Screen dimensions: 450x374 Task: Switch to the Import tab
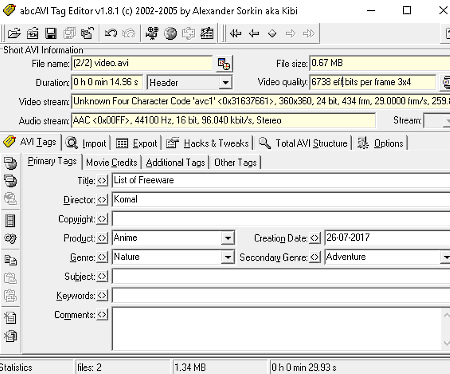point(86,143)
